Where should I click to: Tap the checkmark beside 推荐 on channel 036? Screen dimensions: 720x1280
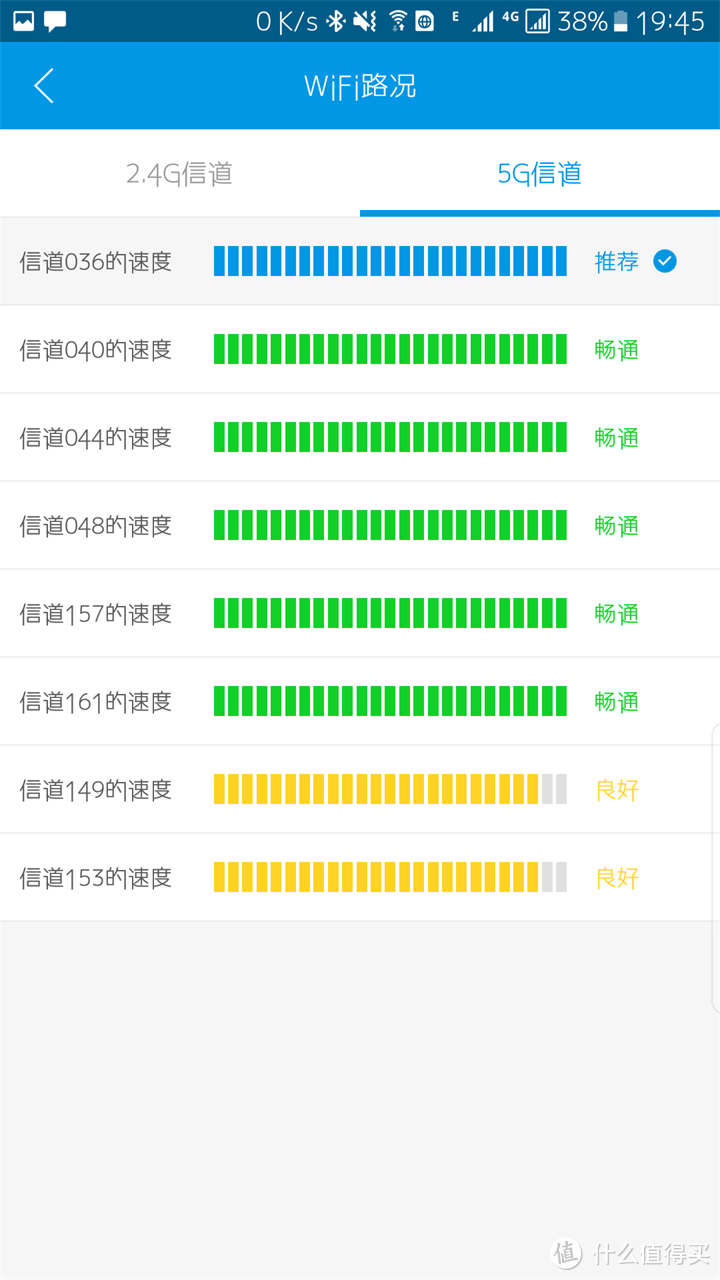click(x=665, y=262)
